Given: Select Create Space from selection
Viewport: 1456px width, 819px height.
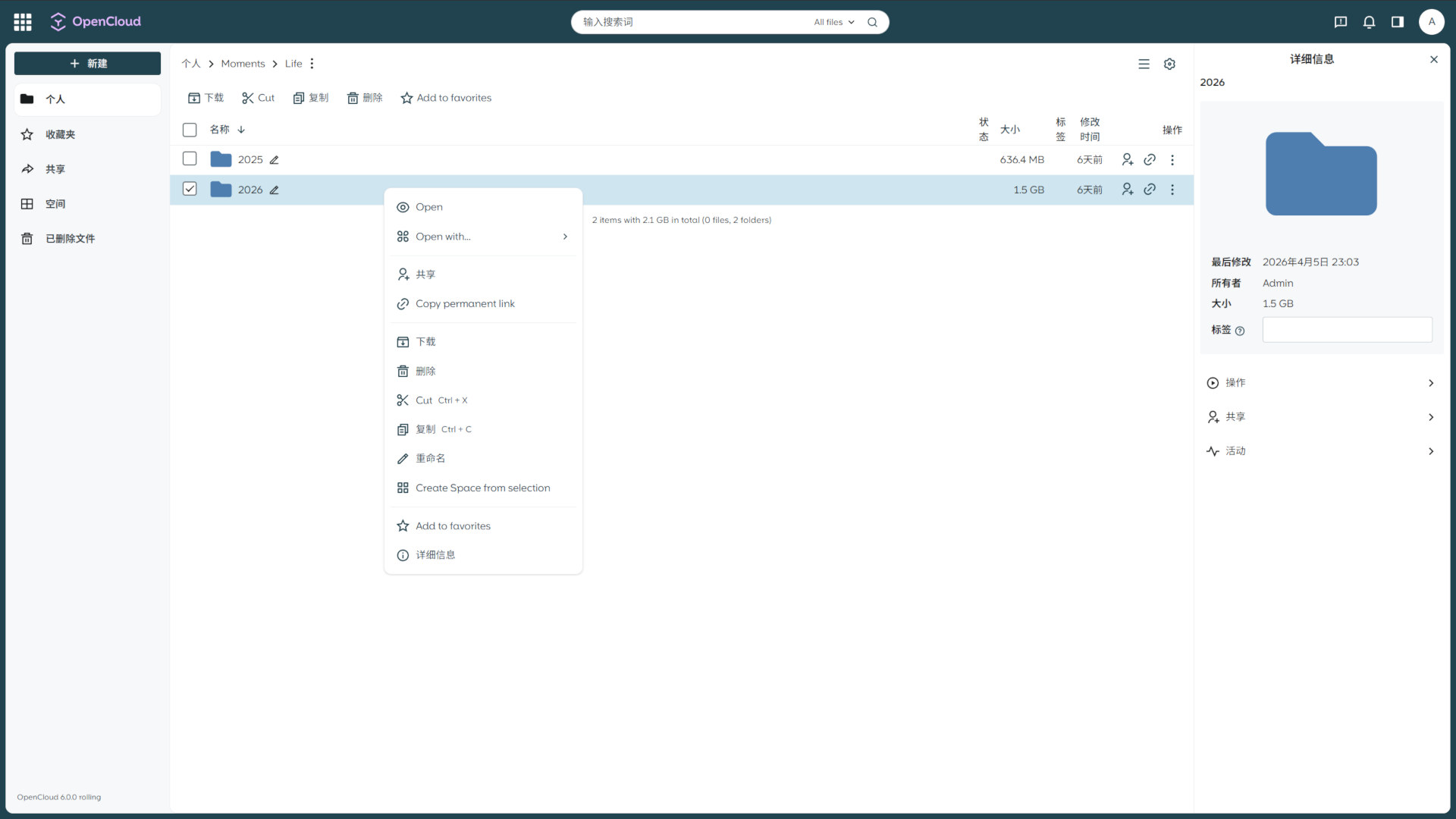Looking at the screenshot, I should tap(482, 488).
